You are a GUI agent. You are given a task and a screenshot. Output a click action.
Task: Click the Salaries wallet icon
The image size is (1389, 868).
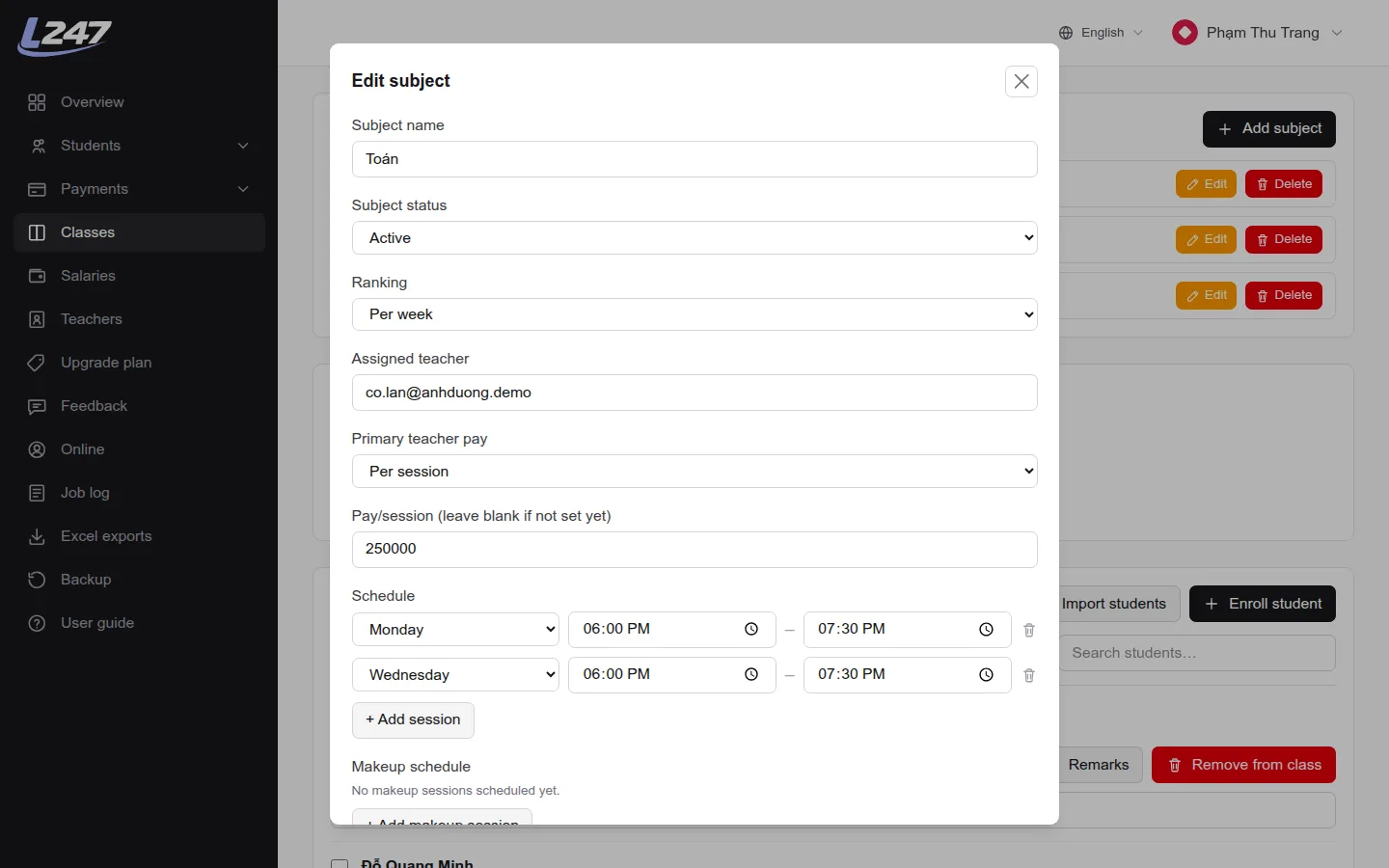(x=37, y=276)
